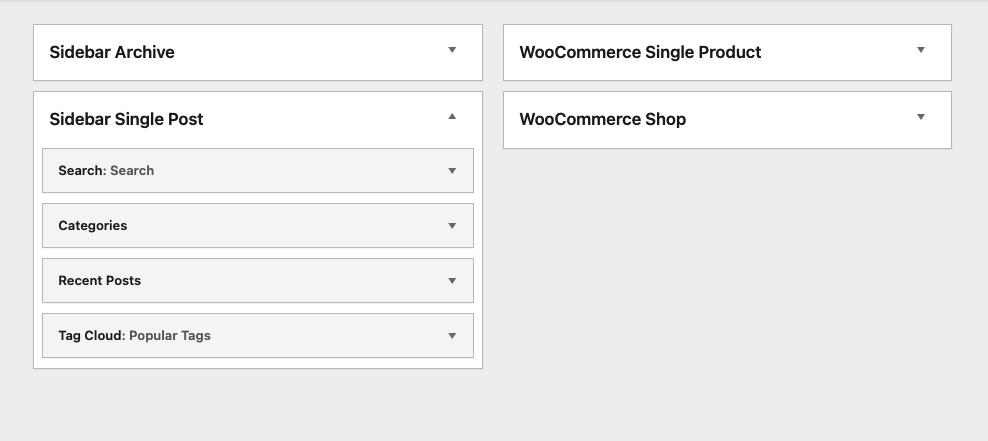Screen dimensions: 988x441
Task: Click the Sidebar Archive heading
Action: [112, 52]
